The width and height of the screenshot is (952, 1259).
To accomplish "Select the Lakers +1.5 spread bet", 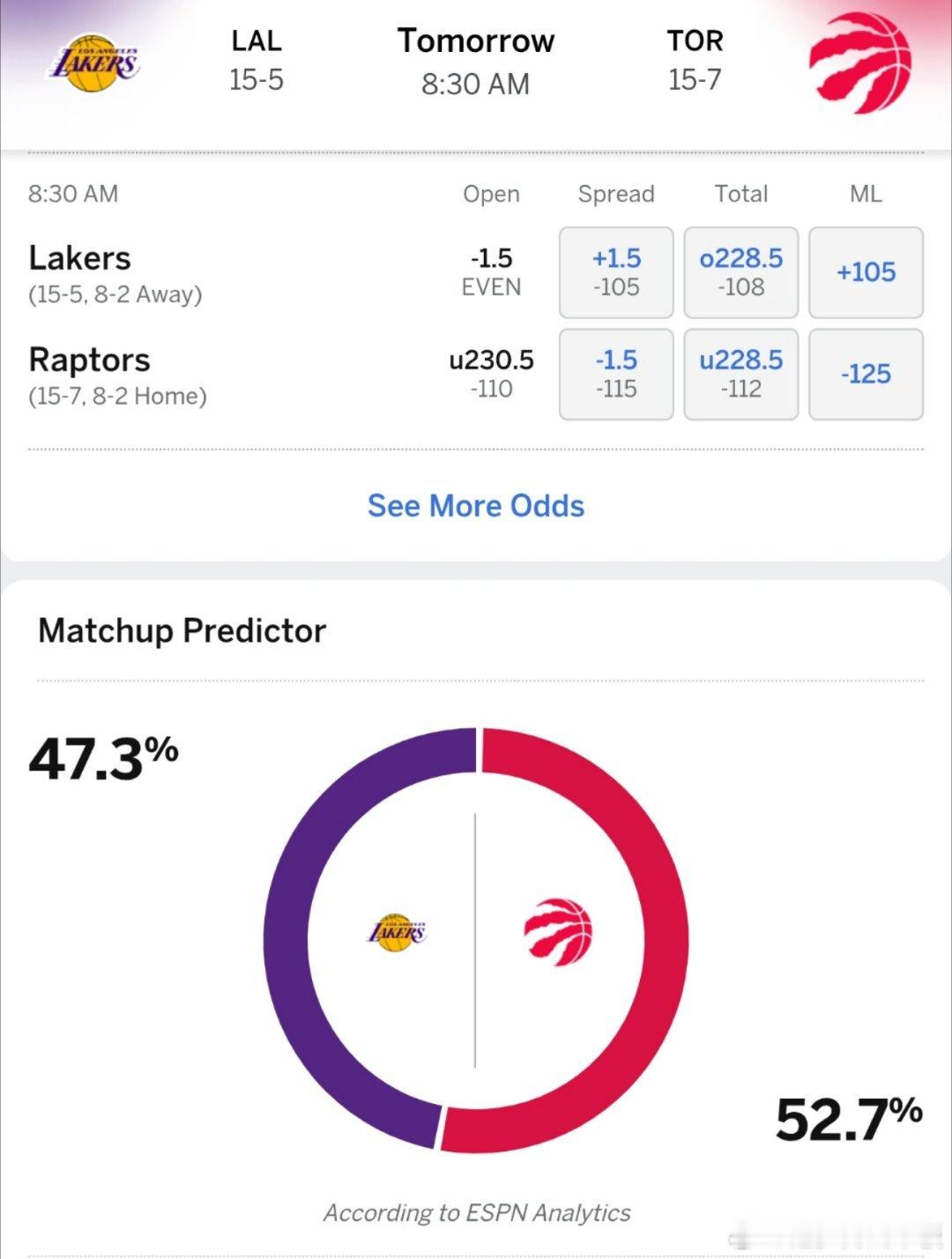I will [615, 272].
